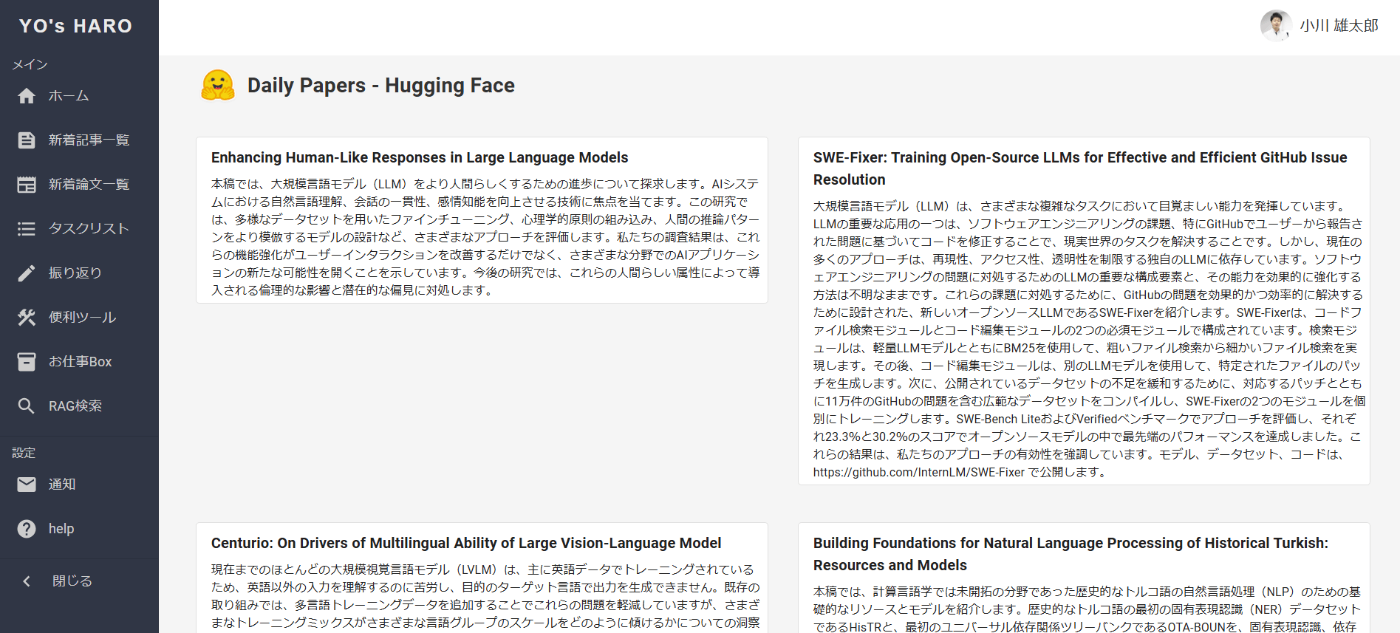Viewport: 1400px width, 633px height.
Task: Click the メイン section label
Action: click(x=29, y=65)
